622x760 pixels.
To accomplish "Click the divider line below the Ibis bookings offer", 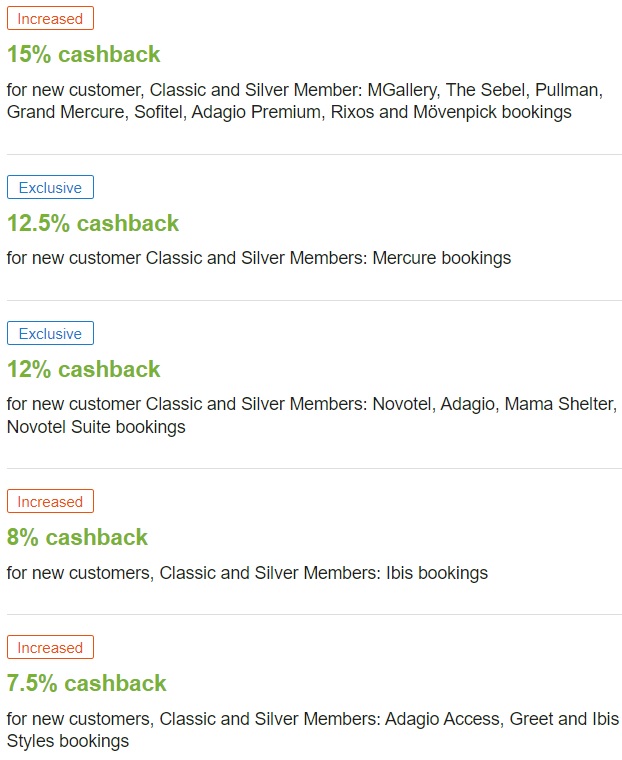I will (x=314, y=615).
